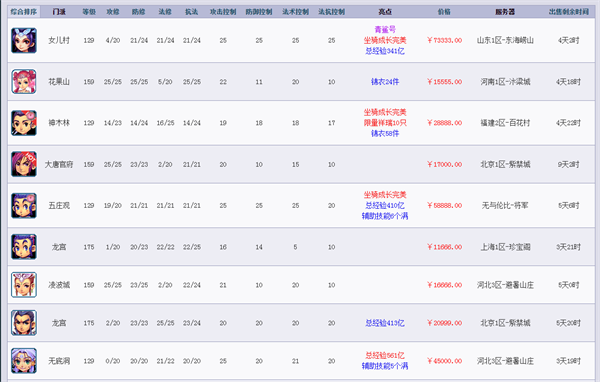The width and height of the screenshot is (600, 382).
Task: Open the 五庄观 character avatar
Action: coord(24,206)
